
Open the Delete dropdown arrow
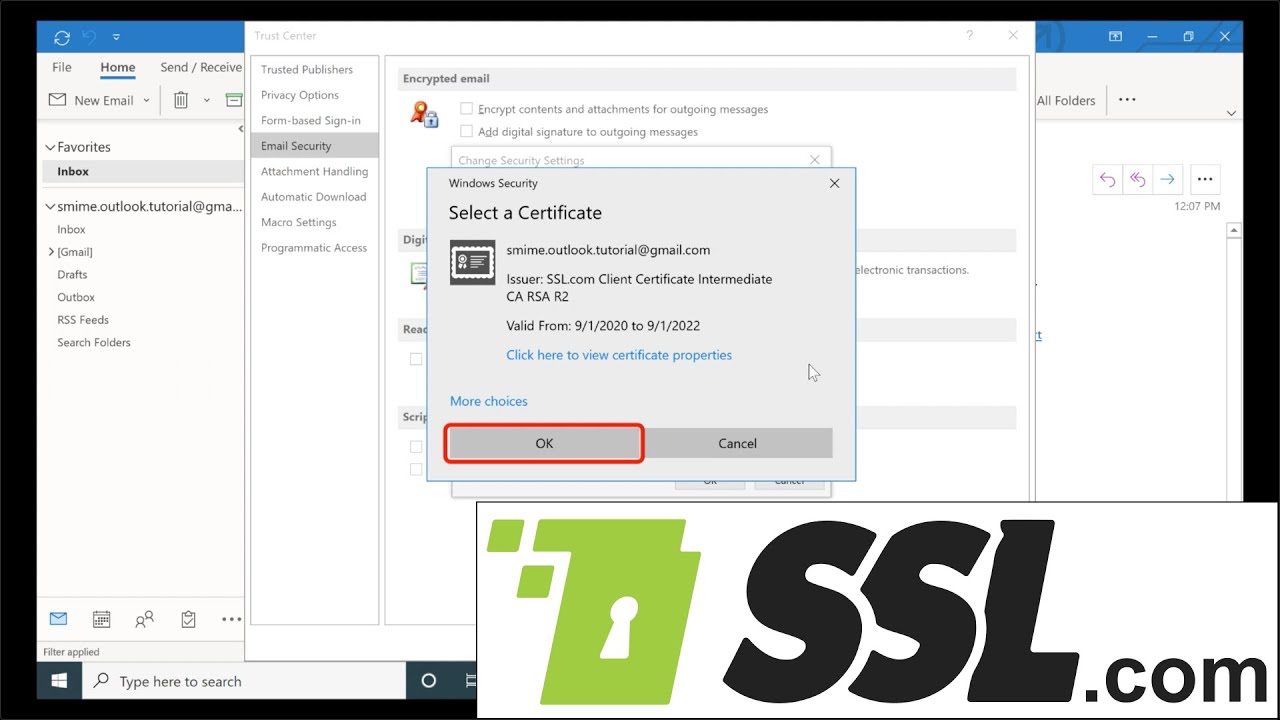[x=207, y=100]
